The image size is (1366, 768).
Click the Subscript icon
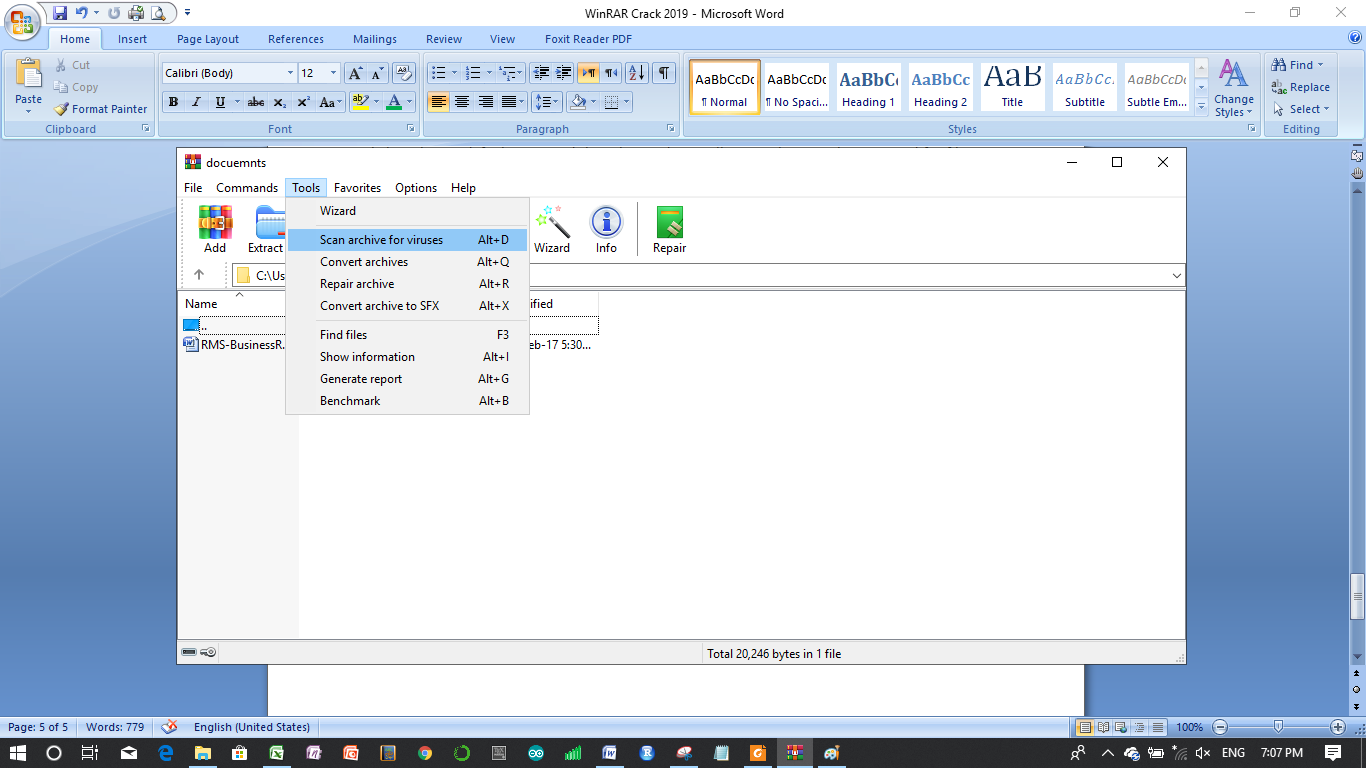280,102
